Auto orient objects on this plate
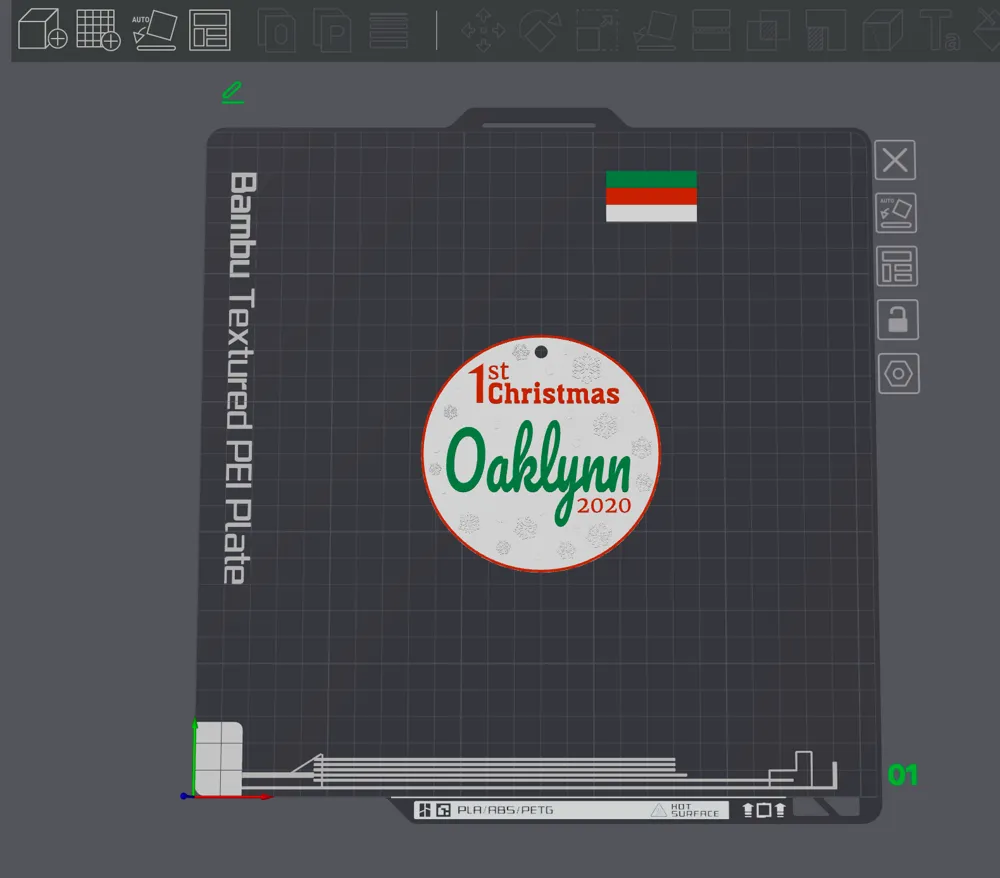This screenshot has height=878, width=1000. [x=896, y=213]
